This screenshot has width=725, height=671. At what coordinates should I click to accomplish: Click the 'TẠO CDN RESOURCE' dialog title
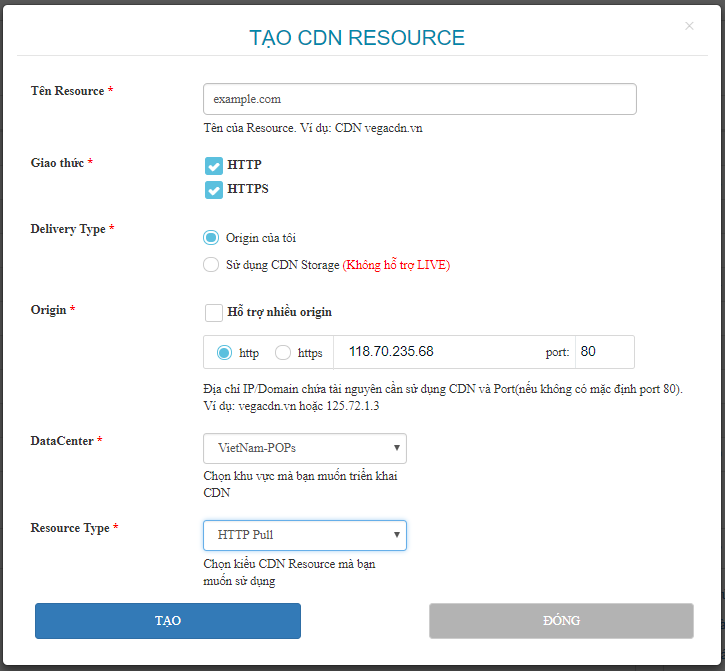[357, 38]
